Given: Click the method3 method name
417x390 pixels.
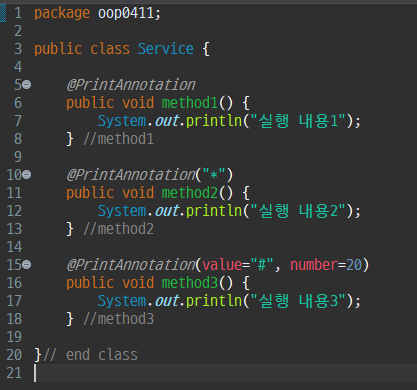Looking at the screenshot, I should coord(190,283).
